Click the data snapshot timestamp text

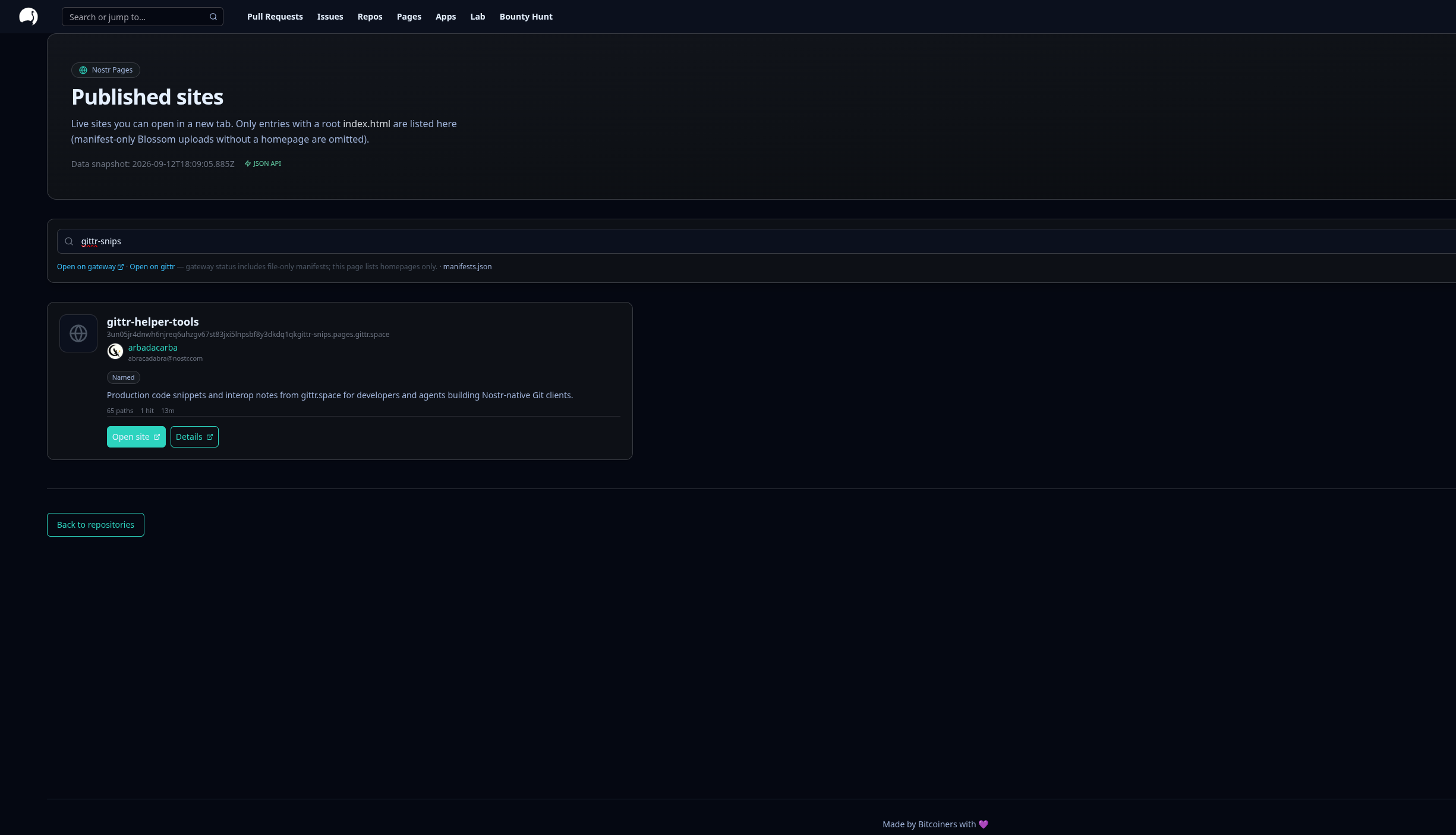point(153,164)
